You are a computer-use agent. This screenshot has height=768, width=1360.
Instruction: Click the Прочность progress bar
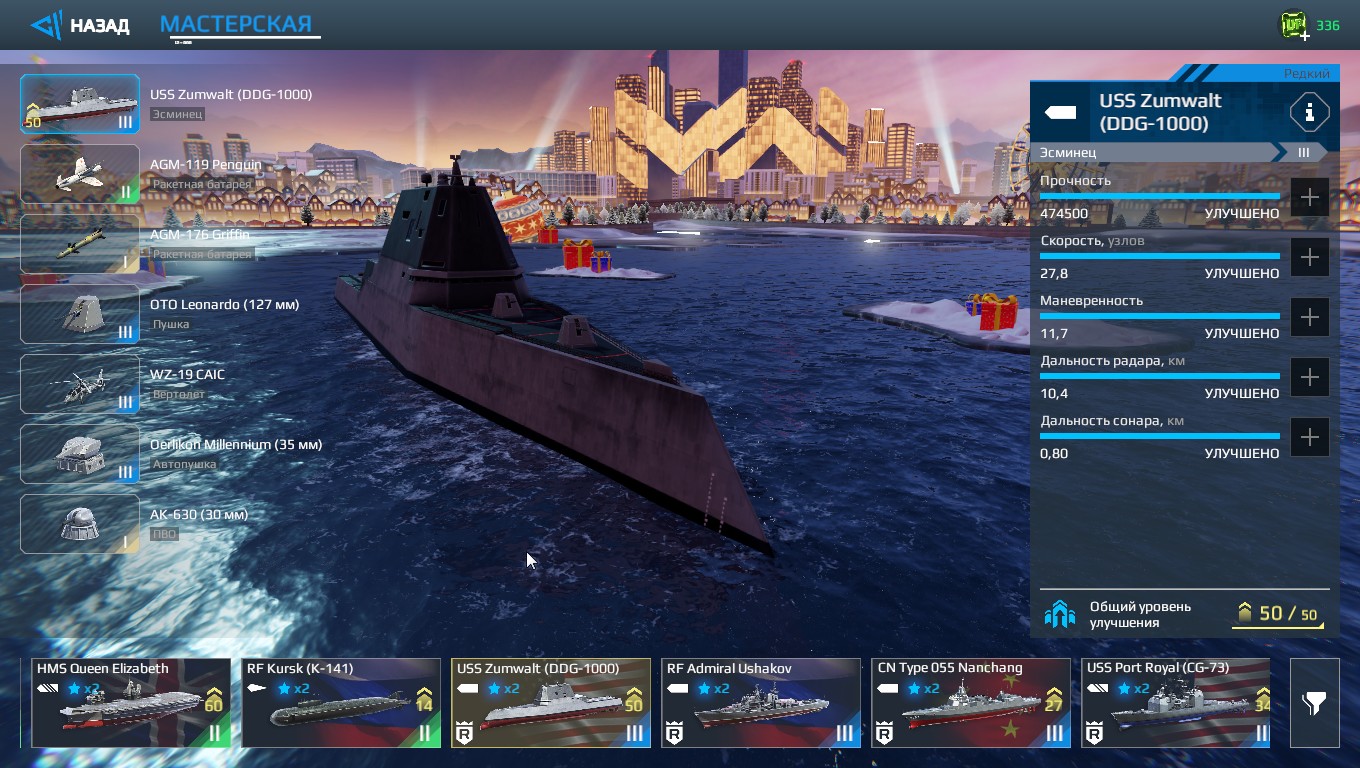1160,196
